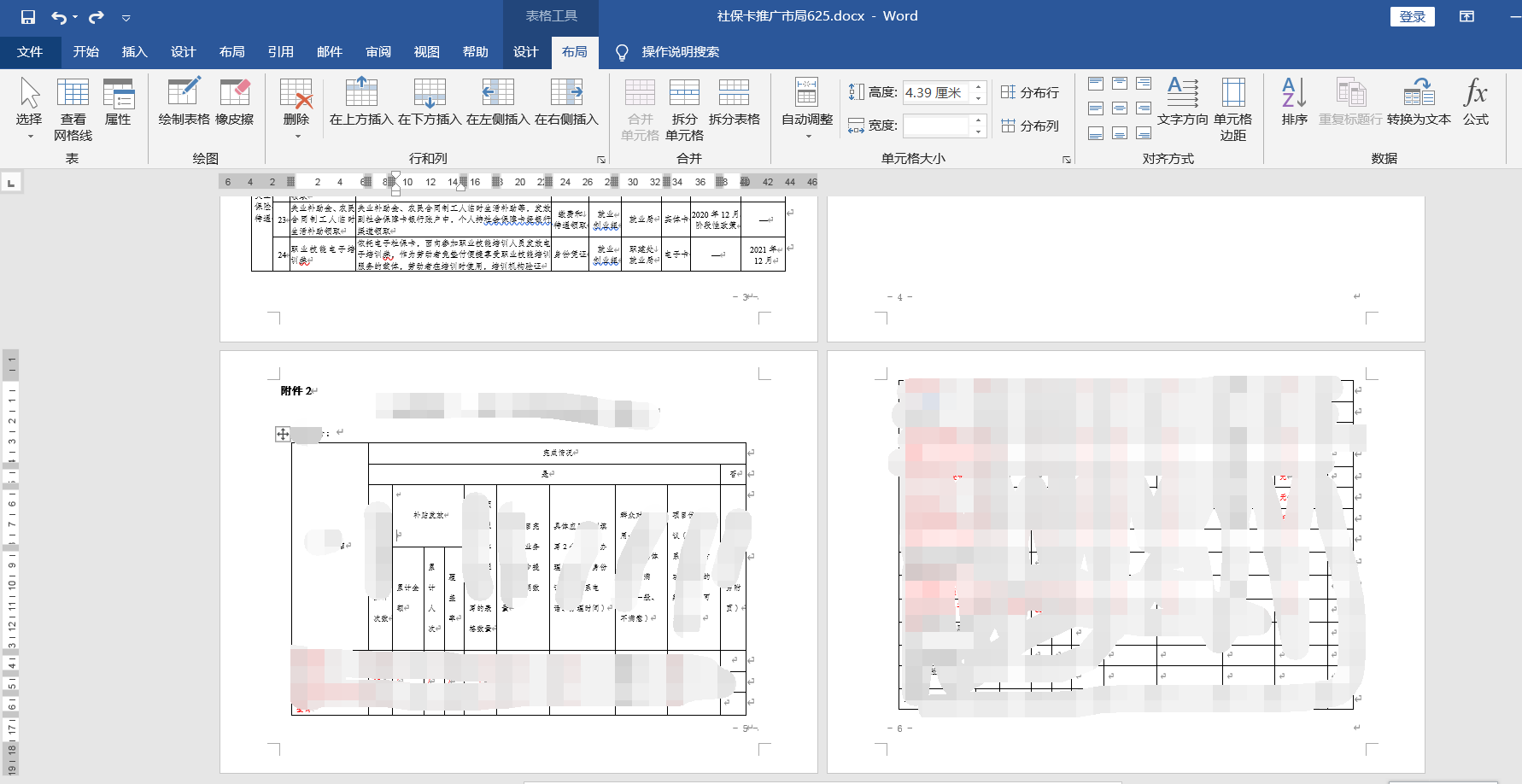Click 拆分表格 split table
This screenshot has width=1522, height=784.
click(735, 102)
